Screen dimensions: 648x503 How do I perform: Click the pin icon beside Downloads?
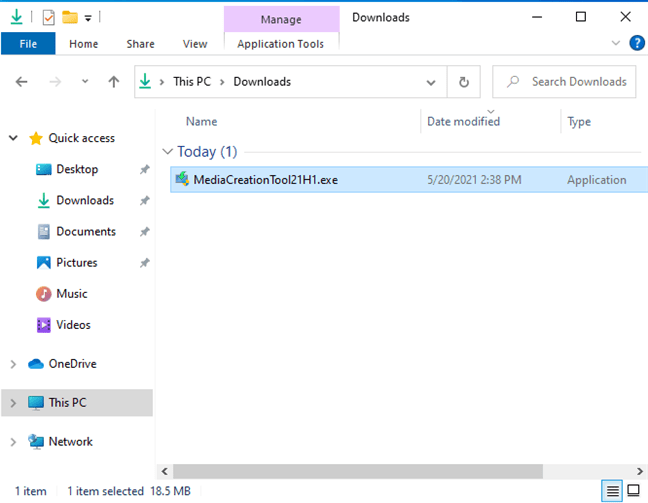(x=144, y=200)
